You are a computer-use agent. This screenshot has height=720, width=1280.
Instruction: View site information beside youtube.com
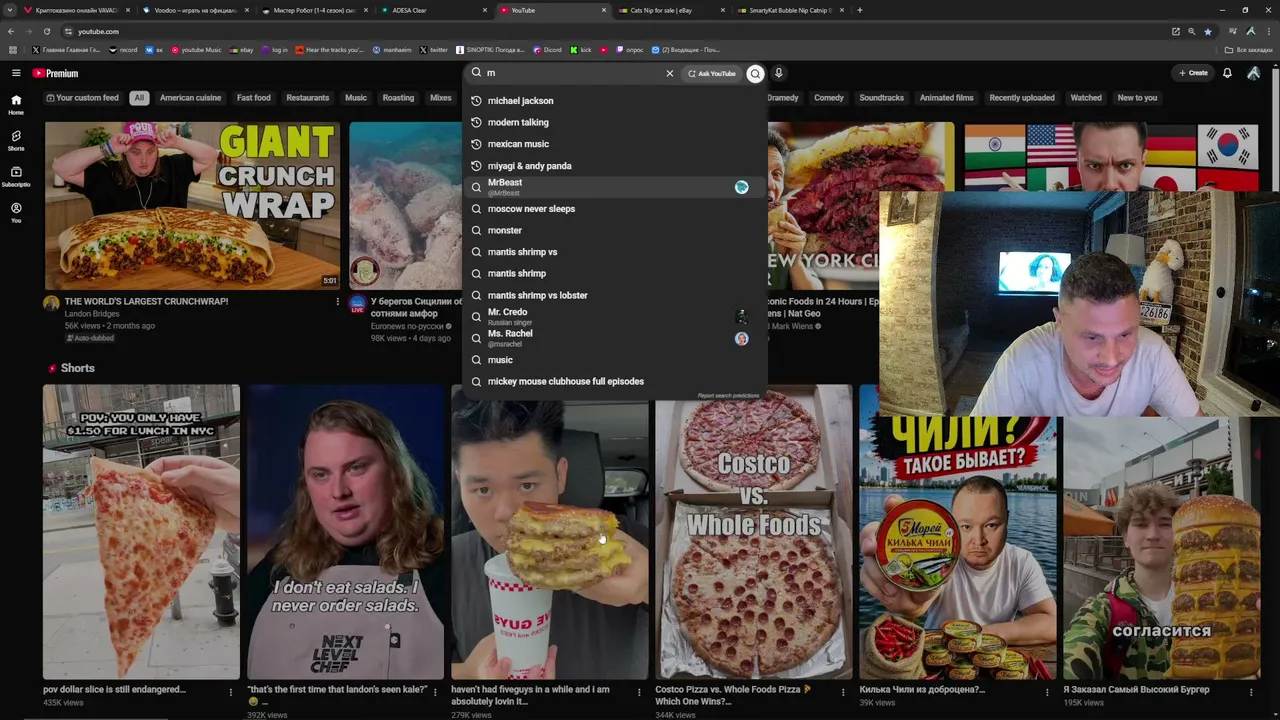pos(66,31)
